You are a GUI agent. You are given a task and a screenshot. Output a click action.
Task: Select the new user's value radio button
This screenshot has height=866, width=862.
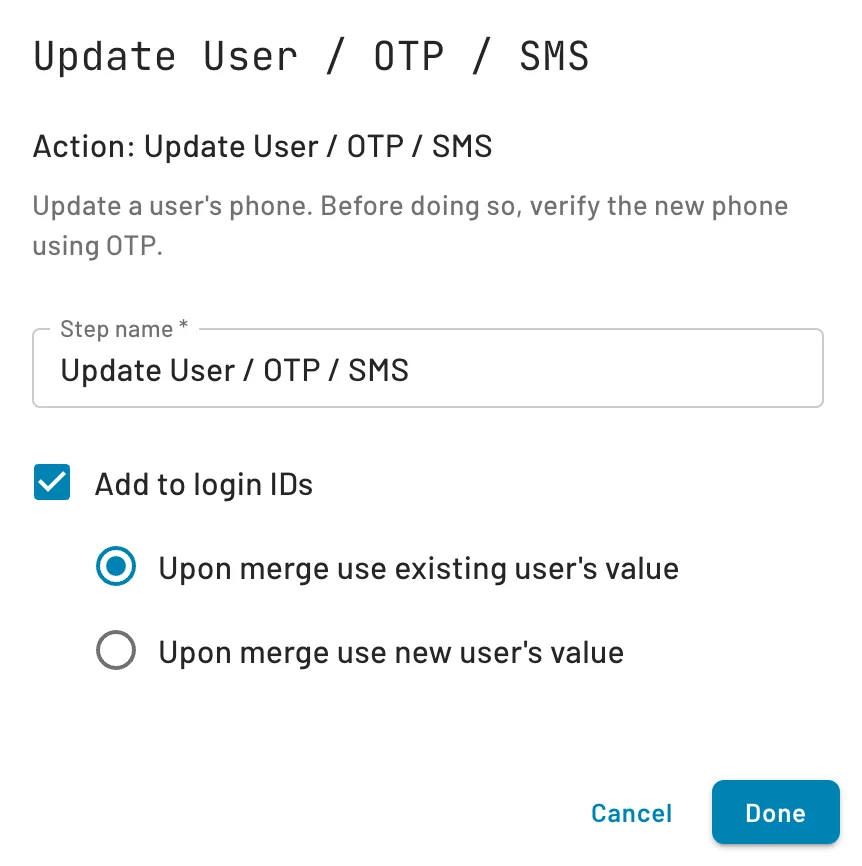click(x=116, y=652)
